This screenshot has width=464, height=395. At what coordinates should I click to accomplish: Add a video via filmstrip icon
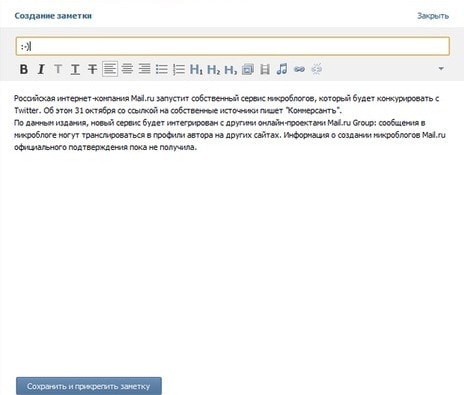(x=265, y=69)
